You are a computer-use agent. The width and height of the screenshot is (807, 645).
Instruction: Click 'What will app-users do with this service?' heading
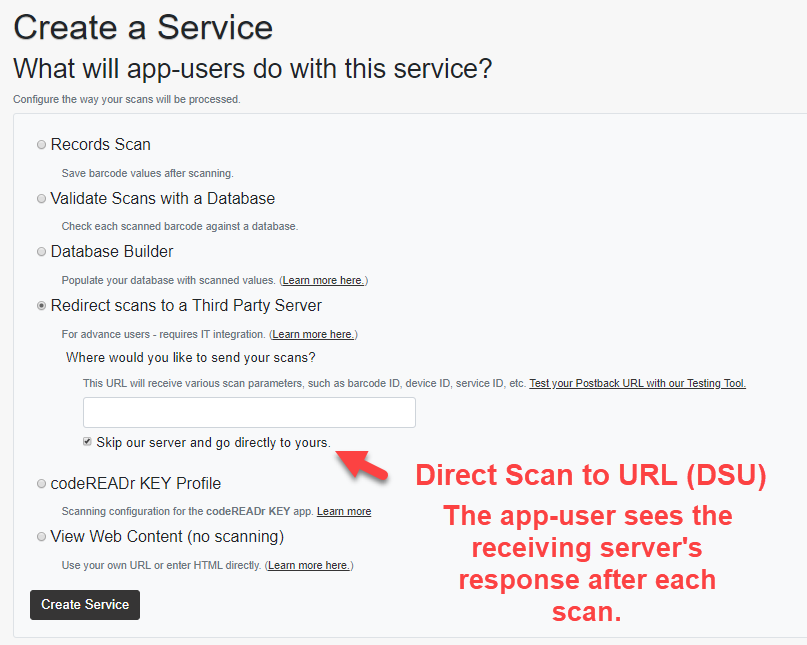coord(253,68)
